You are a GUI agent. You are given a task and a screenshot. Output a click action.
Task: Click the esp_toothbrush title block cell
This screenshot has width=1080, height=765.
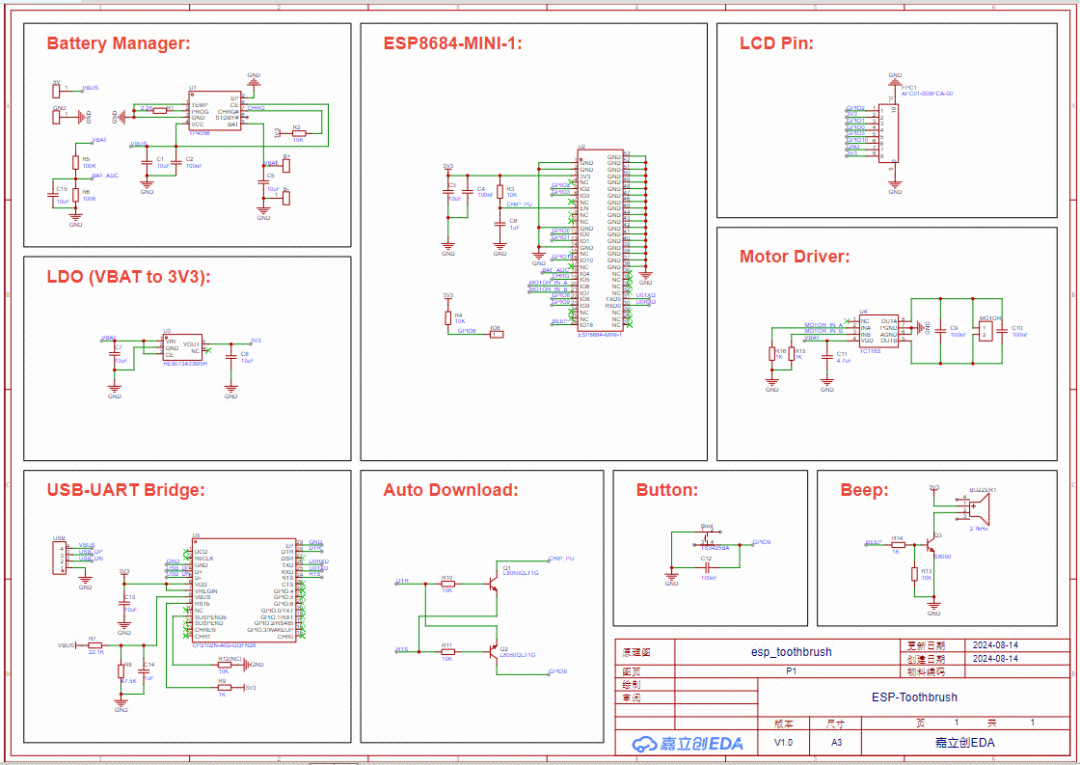point(790,652)
